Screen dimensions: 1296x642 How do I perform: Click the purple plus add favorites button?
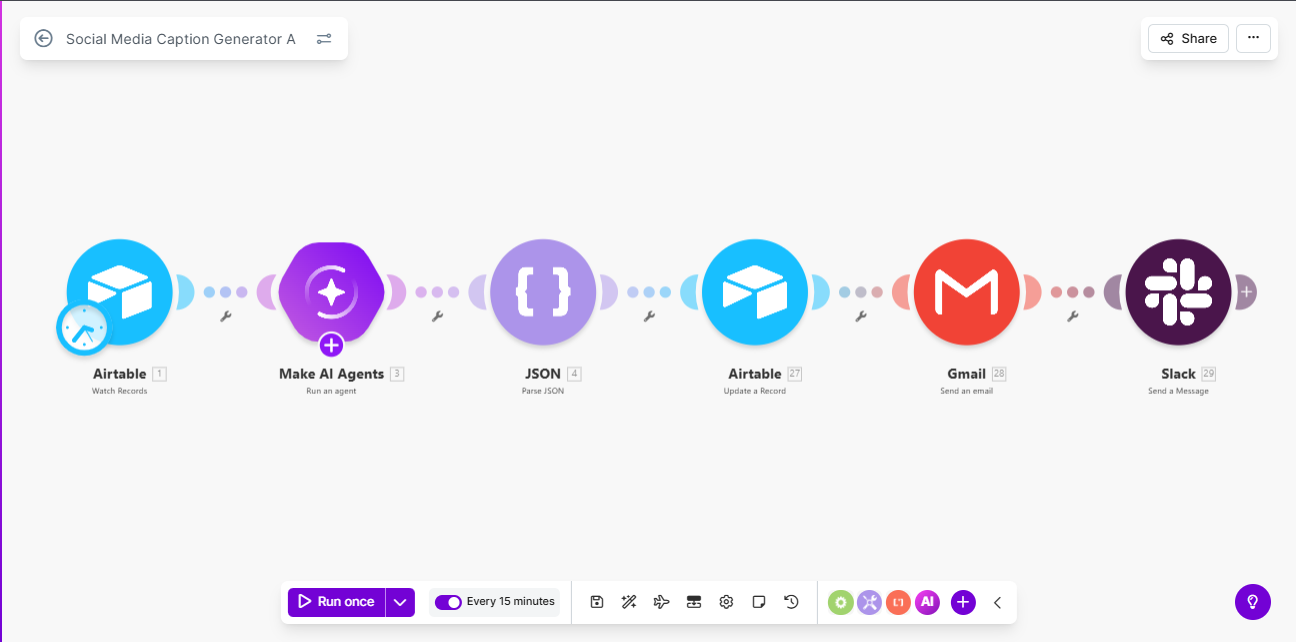pyautogui.click(x=963, y=602)
